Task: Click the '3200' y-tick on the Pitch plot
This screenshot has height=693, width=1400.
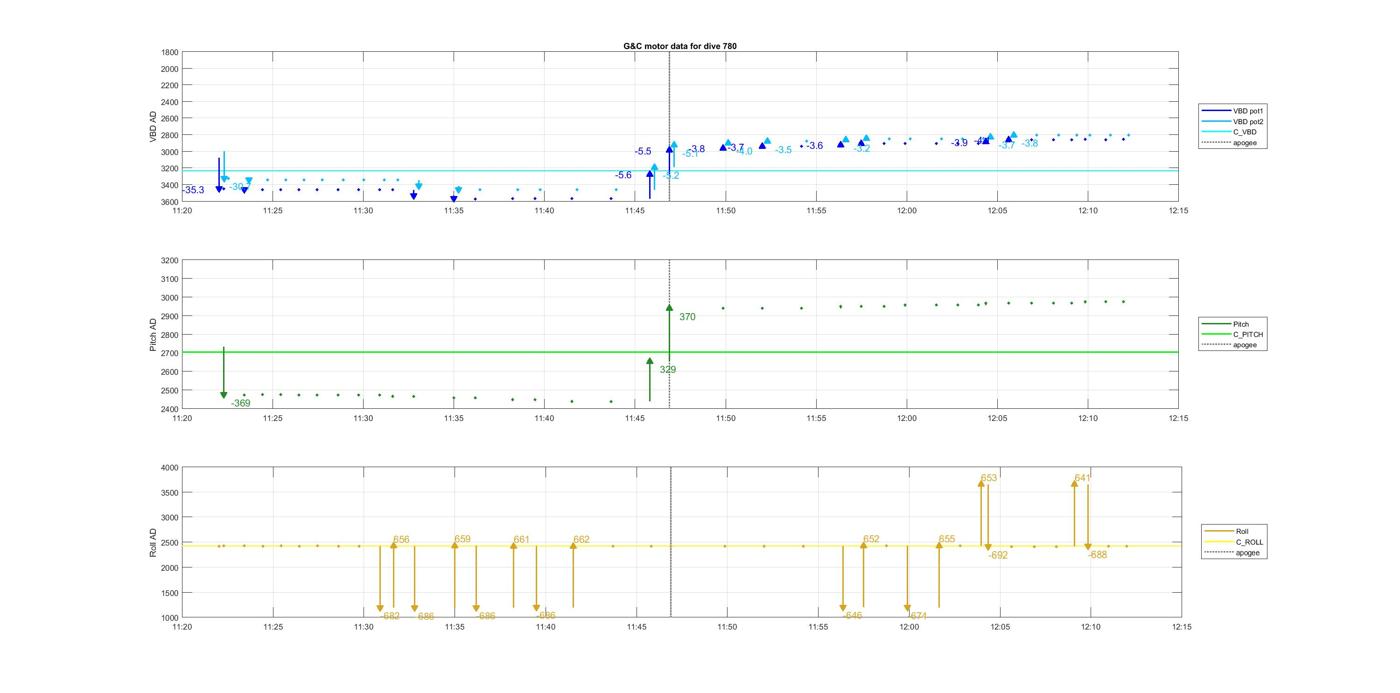Action: point(170,261)
